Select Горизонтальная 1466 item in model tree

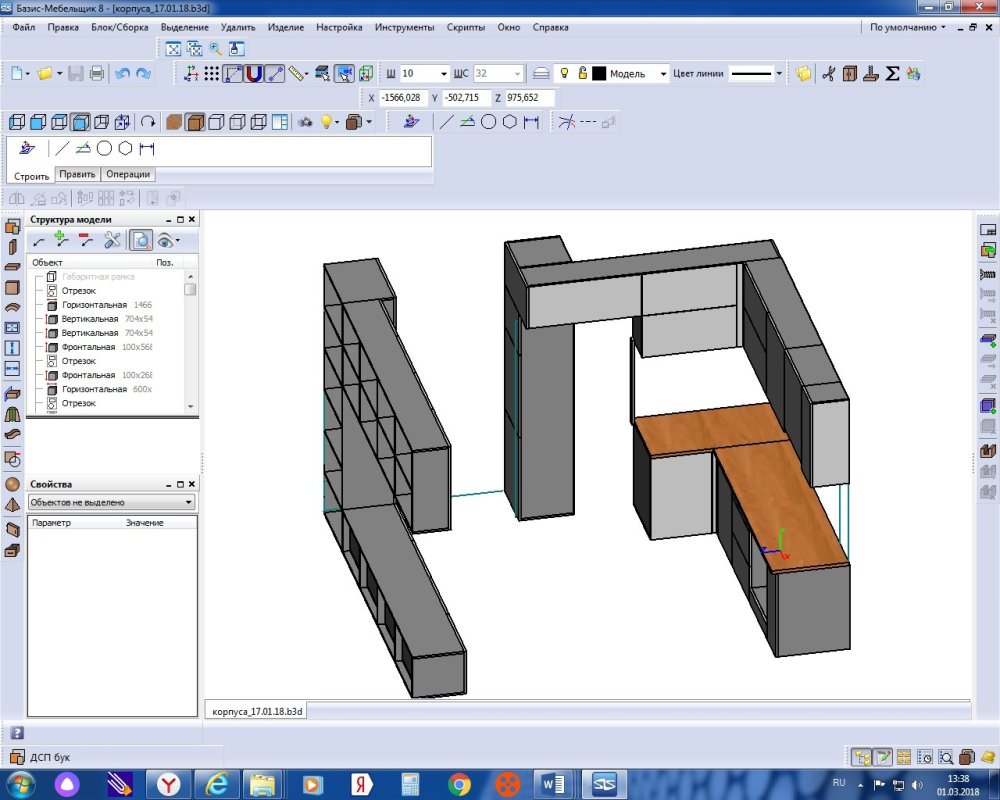pyautogui.click(x=107, y=305)
